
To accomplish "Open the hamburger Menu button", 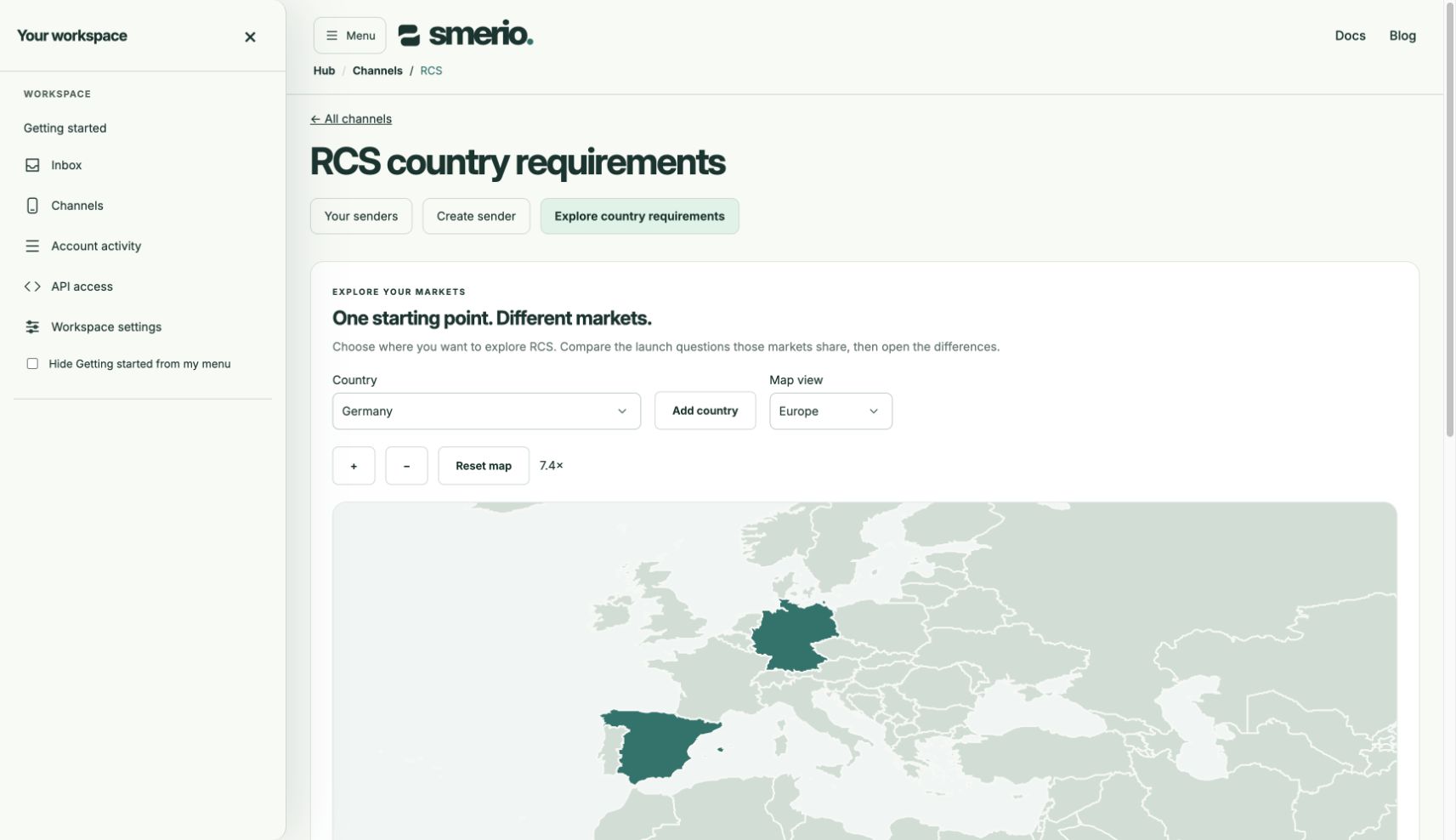I will tap(350, 36).
